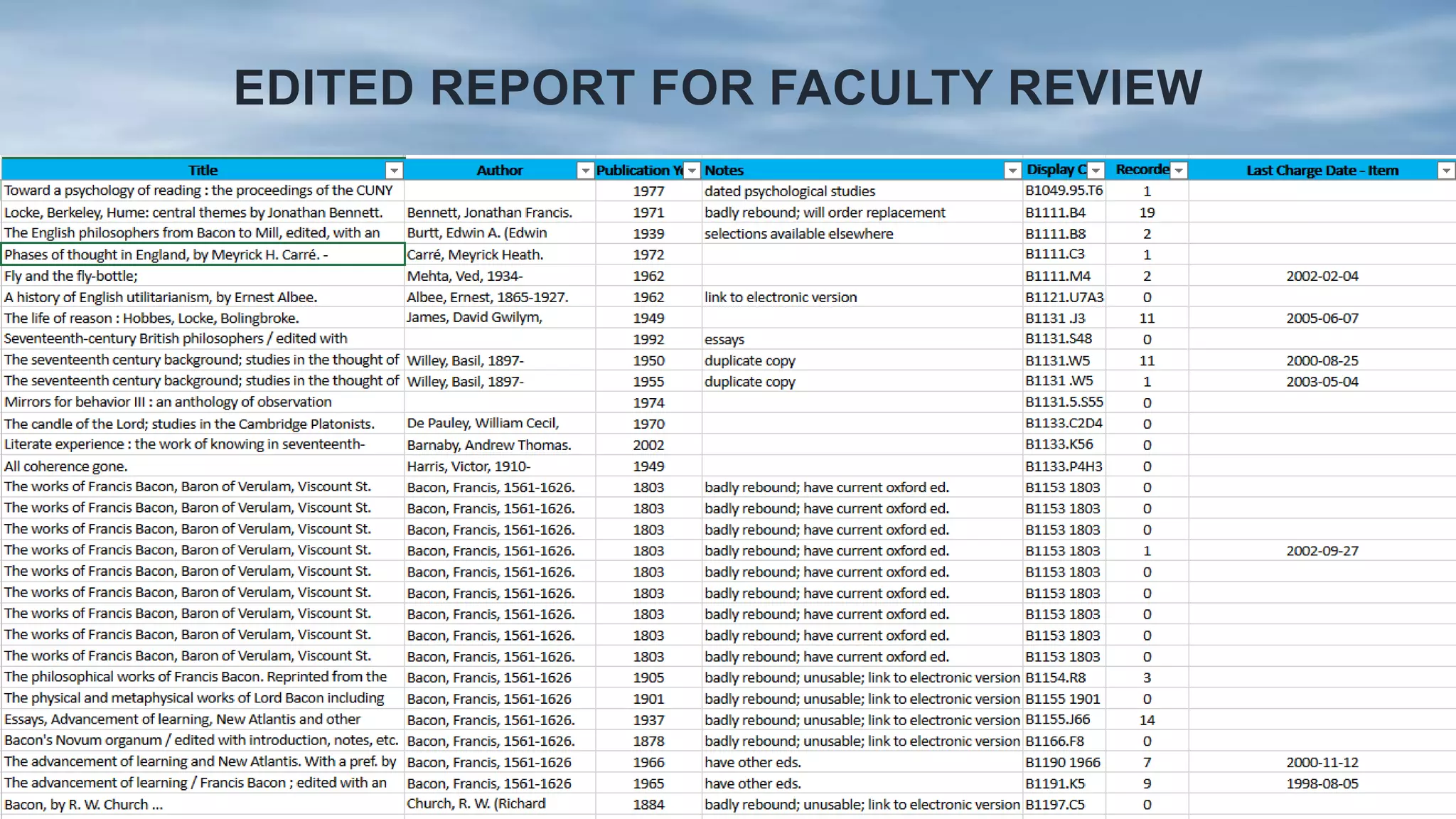The height and width of the screenshot is (819, 1456).
Task: Select charge date '2000-08-25'
Action: coord(1322,360)
